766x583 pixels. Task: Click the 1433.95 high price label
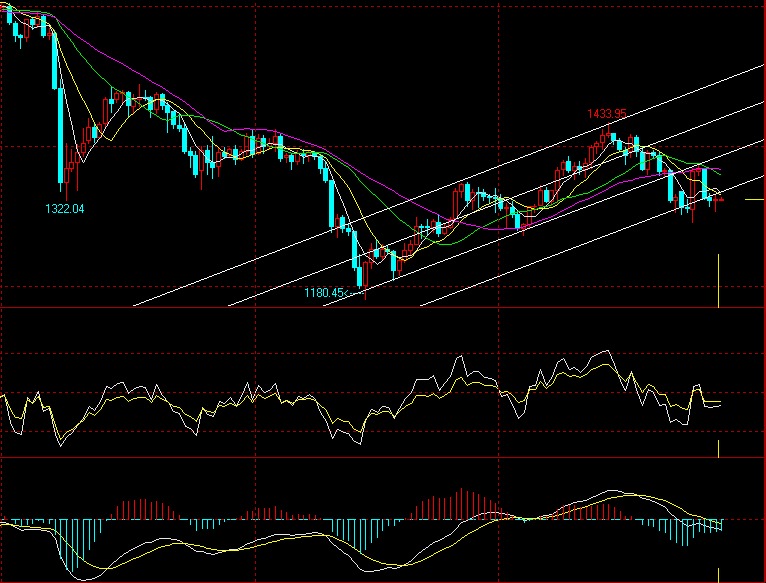607,114
